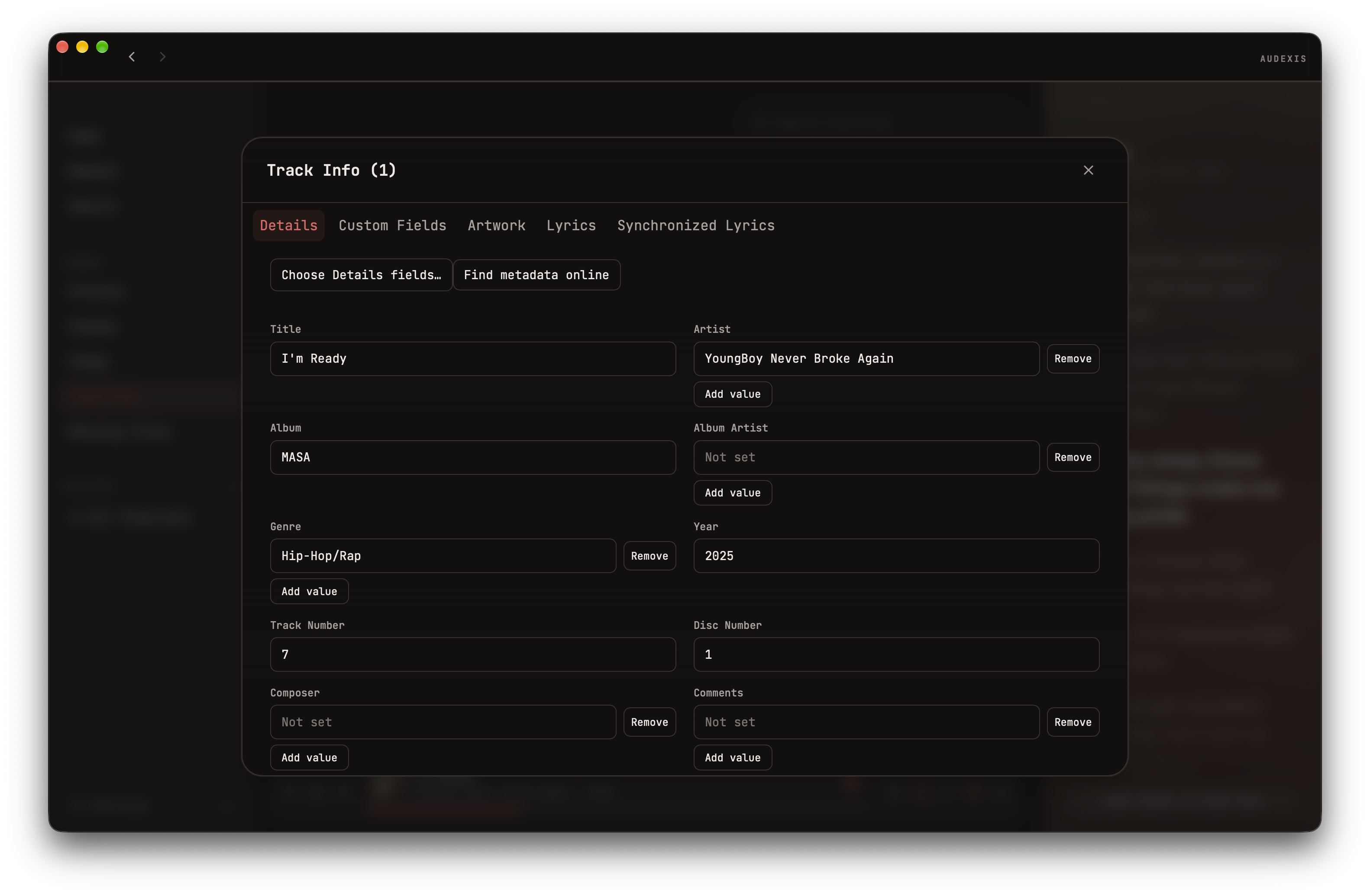This screenshot has width=1370, height=896.
Task: Remove the Album Artist value
Action: pos(1073,458)
